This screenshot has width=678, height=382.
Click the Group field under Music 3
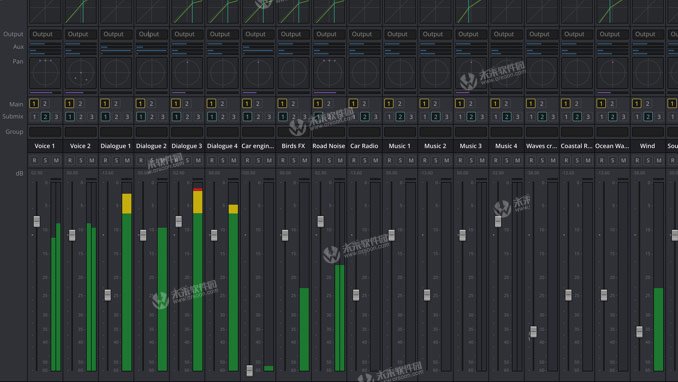[x=470, y=132]
